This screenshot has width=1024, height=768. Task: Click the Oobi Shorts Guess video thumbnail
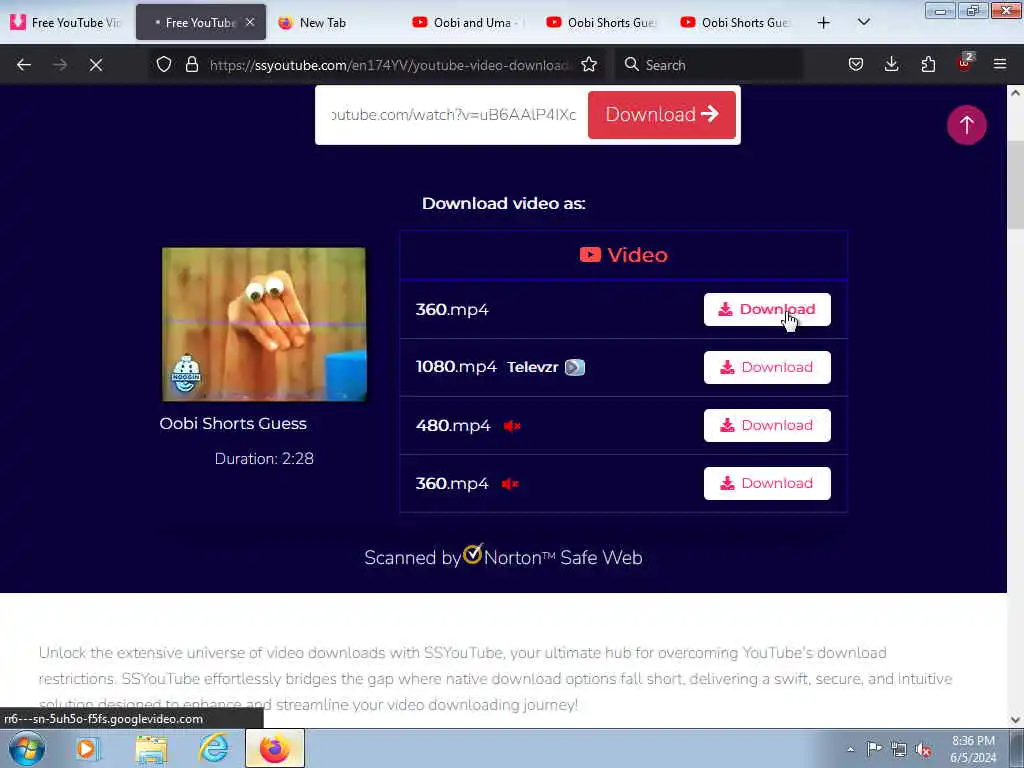tap(264, 324)
